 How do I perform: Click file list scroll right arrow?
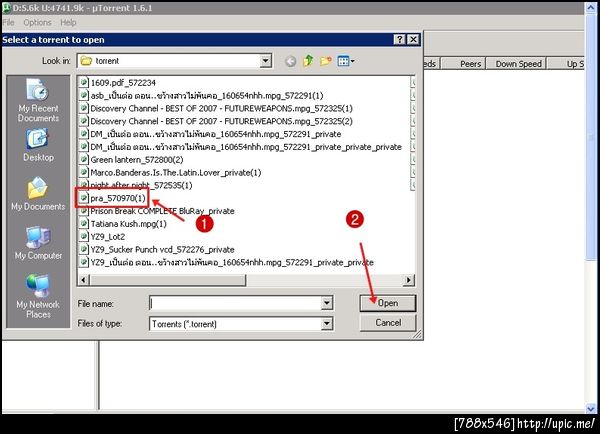(x=409, y=280)
